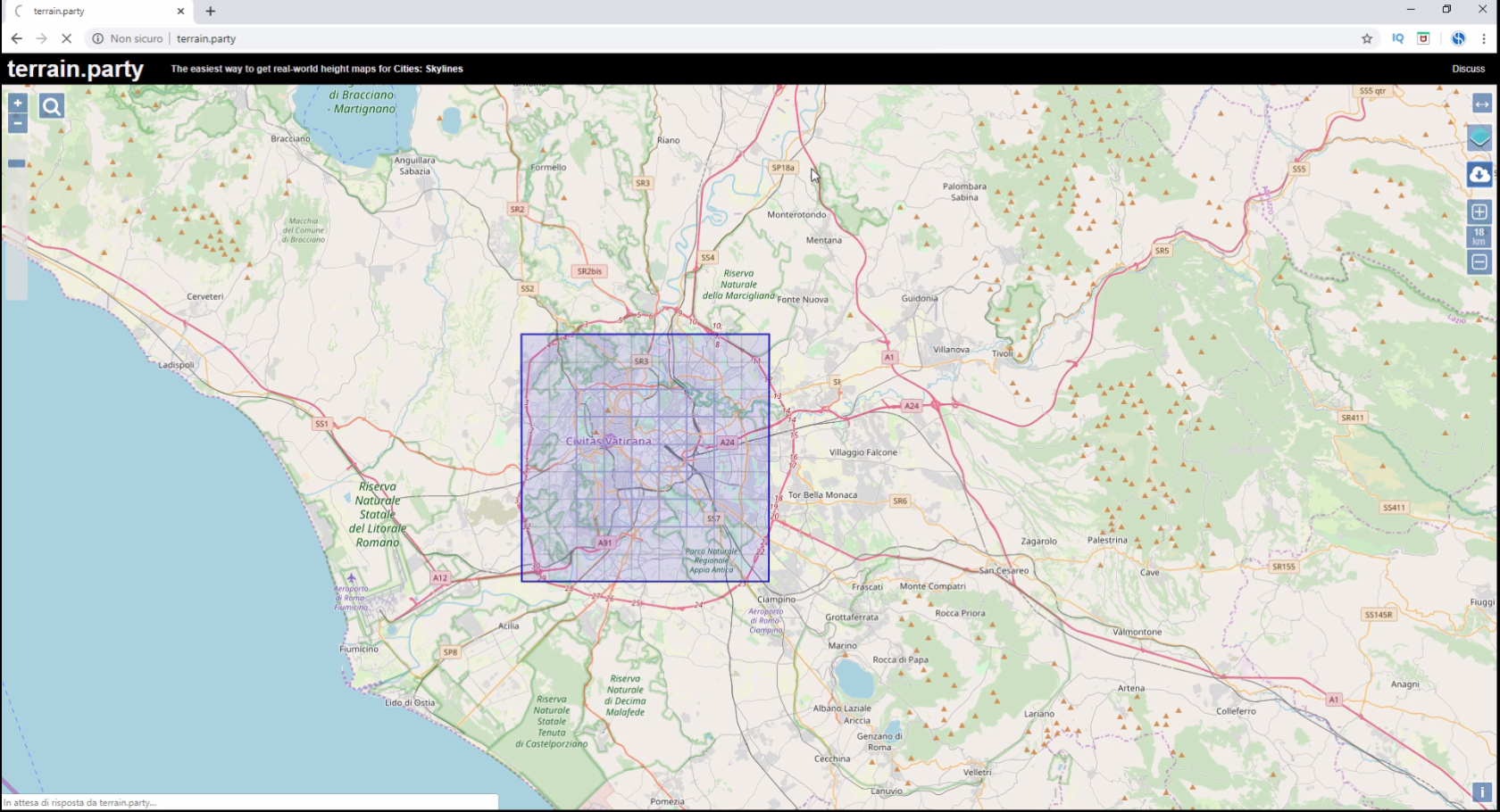Click the Colleferro town label
The width and height of the screenshot is (1500, 812).
coord(1236,711)
